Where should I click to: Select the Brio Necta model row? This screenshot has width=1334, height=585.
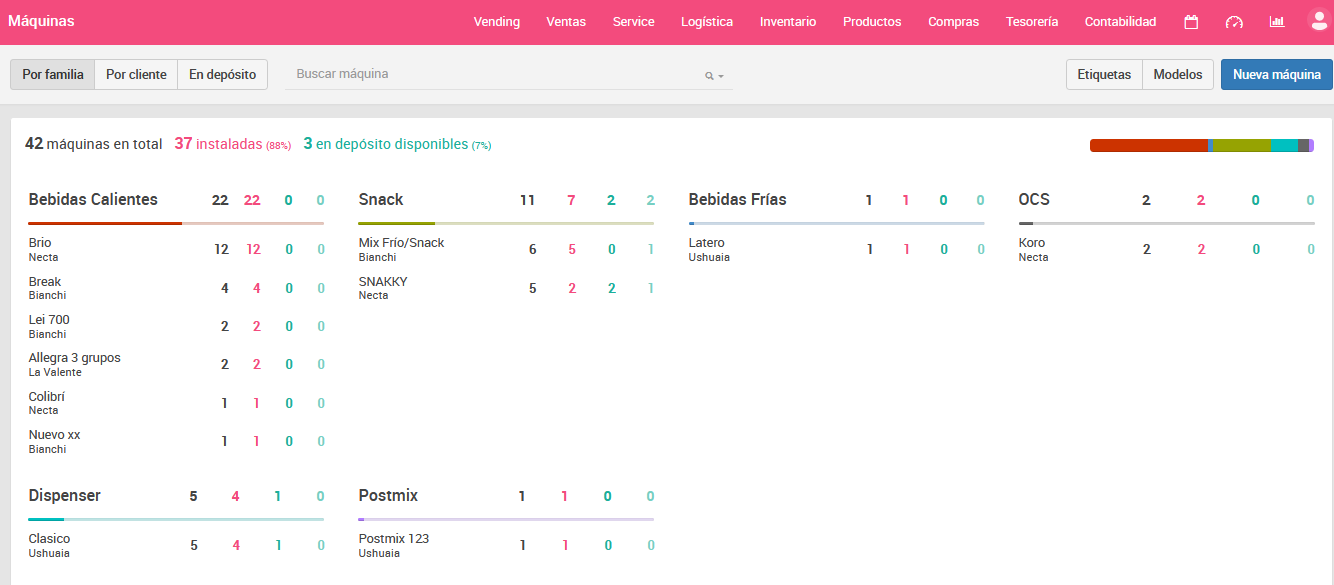click(176, 250)
